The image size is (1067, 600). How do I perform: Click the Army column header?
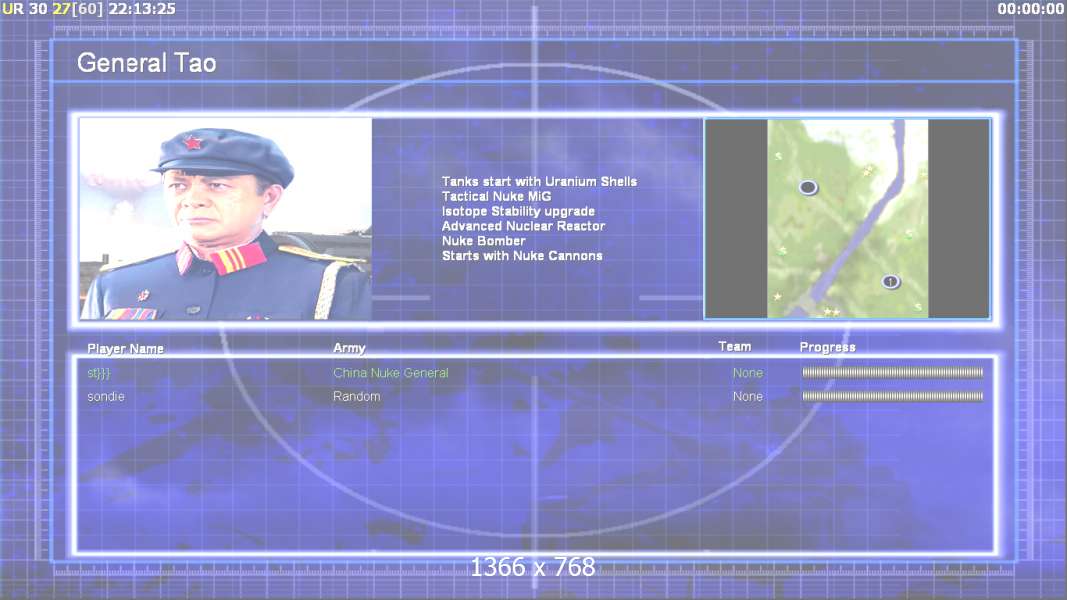pos(349,348)
